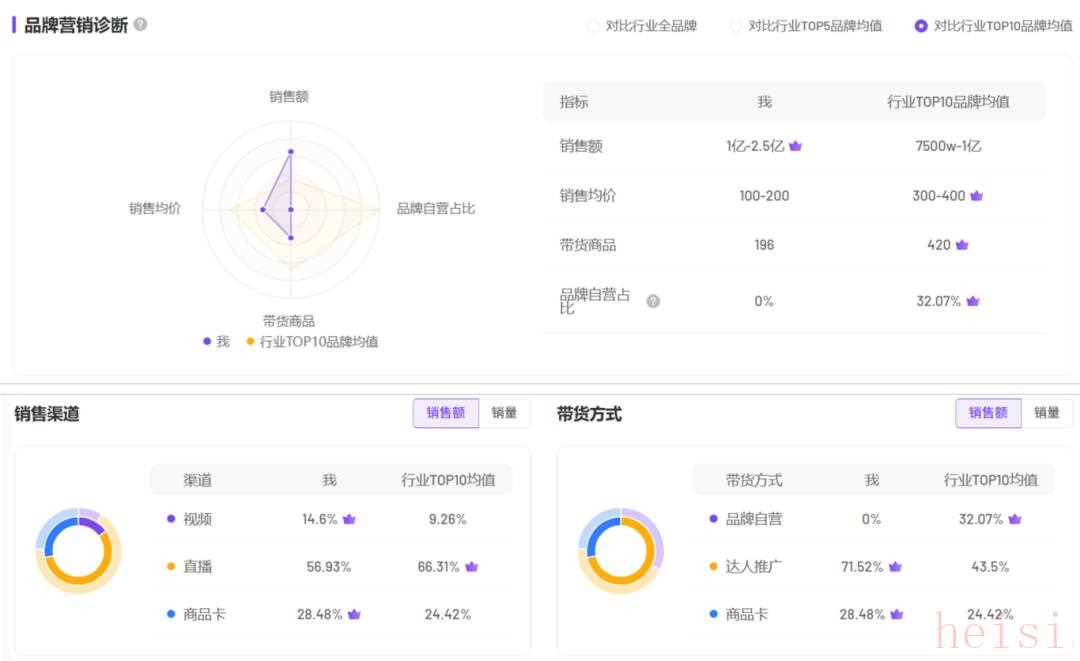Click crown icon beside 66.31% live stream
The width and height of the screenshot is (1080, 661).
471,567
